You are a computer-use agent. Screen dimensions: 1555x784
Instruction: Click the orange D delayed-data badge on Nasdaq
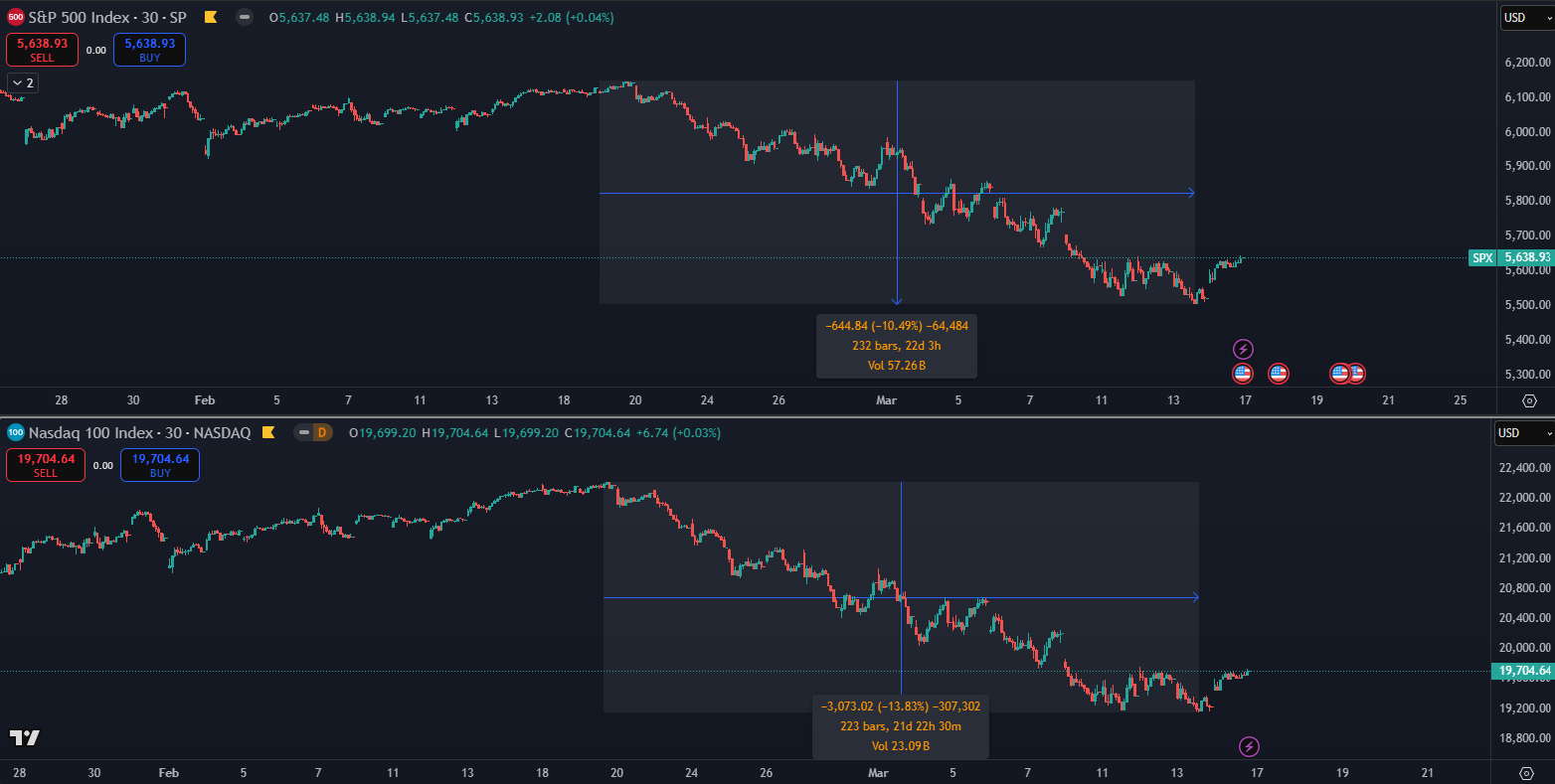point(321,432)
